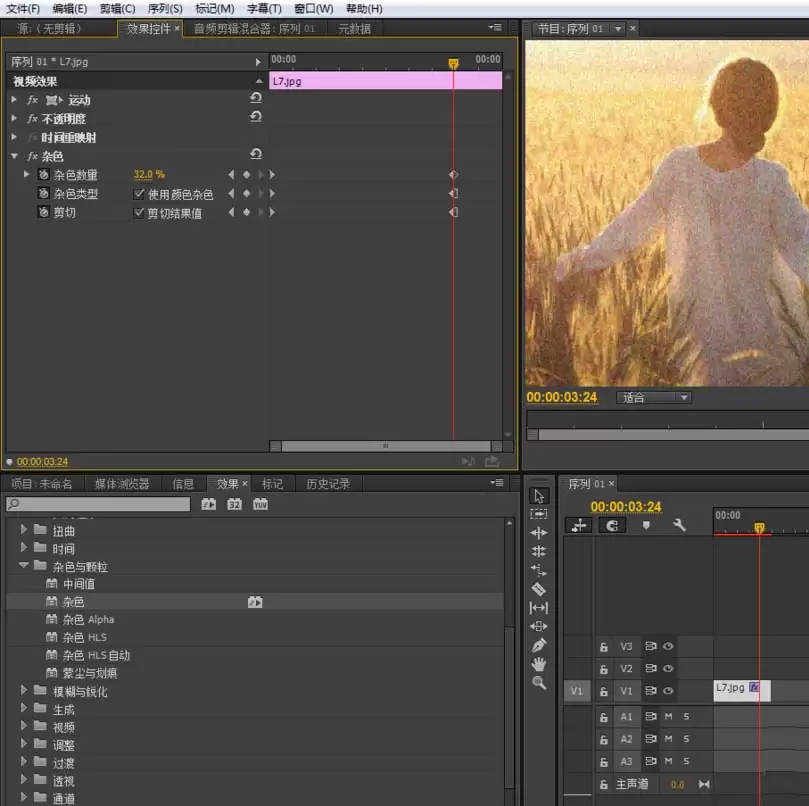The width and height of the screenshot is (809, 806).
Task: Hide the V1 track with eye icon
Action: tap(668, 691)
